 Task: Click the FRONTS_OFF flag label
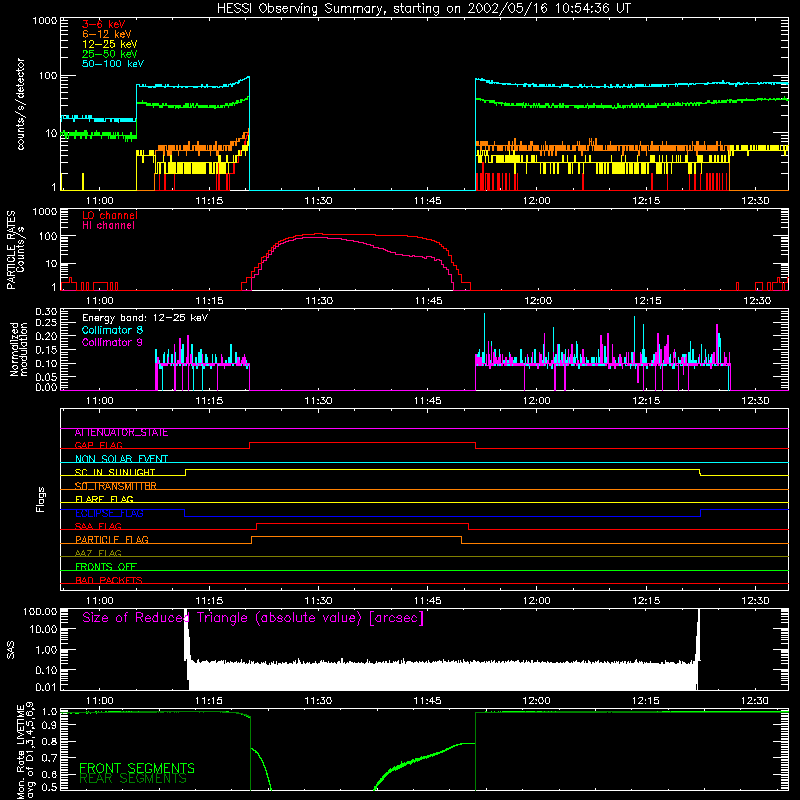pyautogui.click(x=106, y=567)
